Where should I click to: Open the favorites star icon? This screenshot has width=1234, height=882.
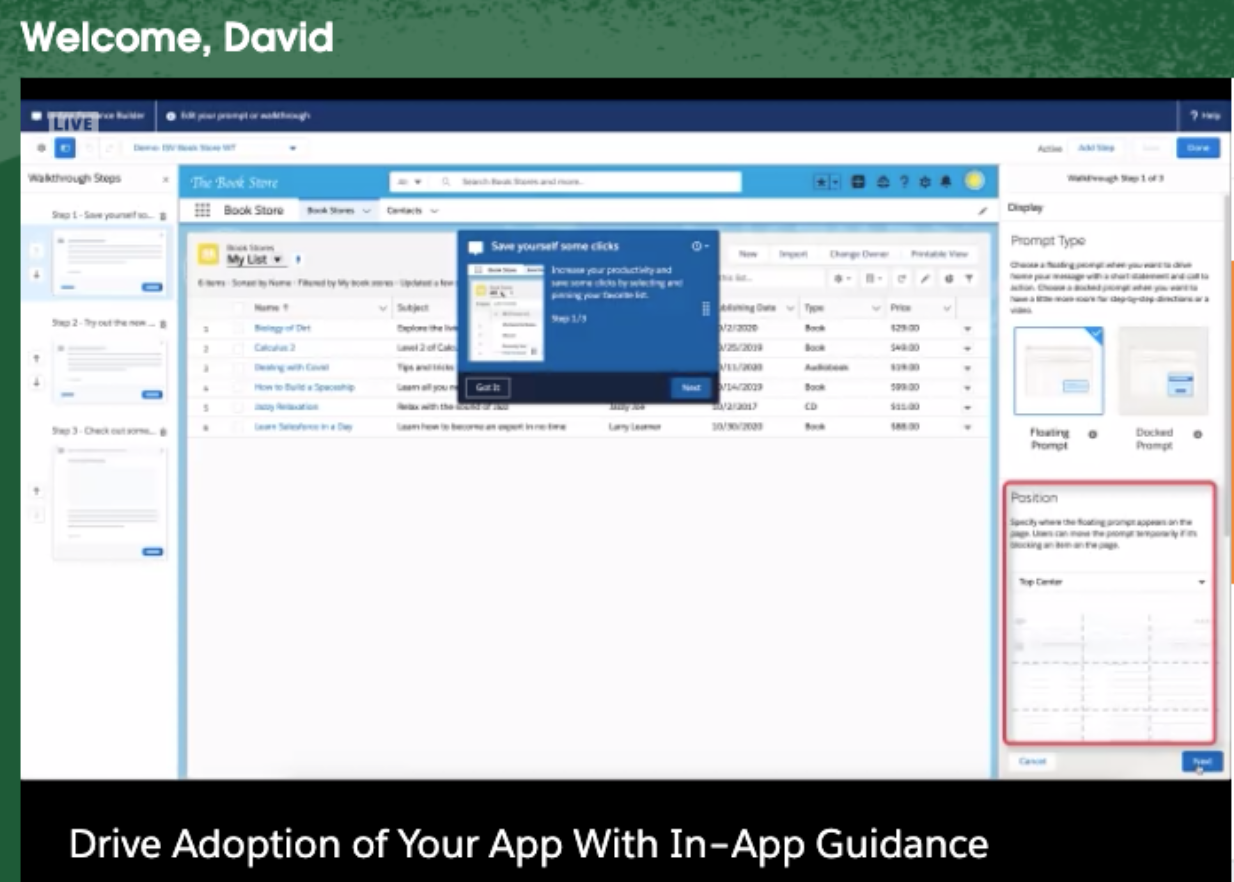click(823, 182)
